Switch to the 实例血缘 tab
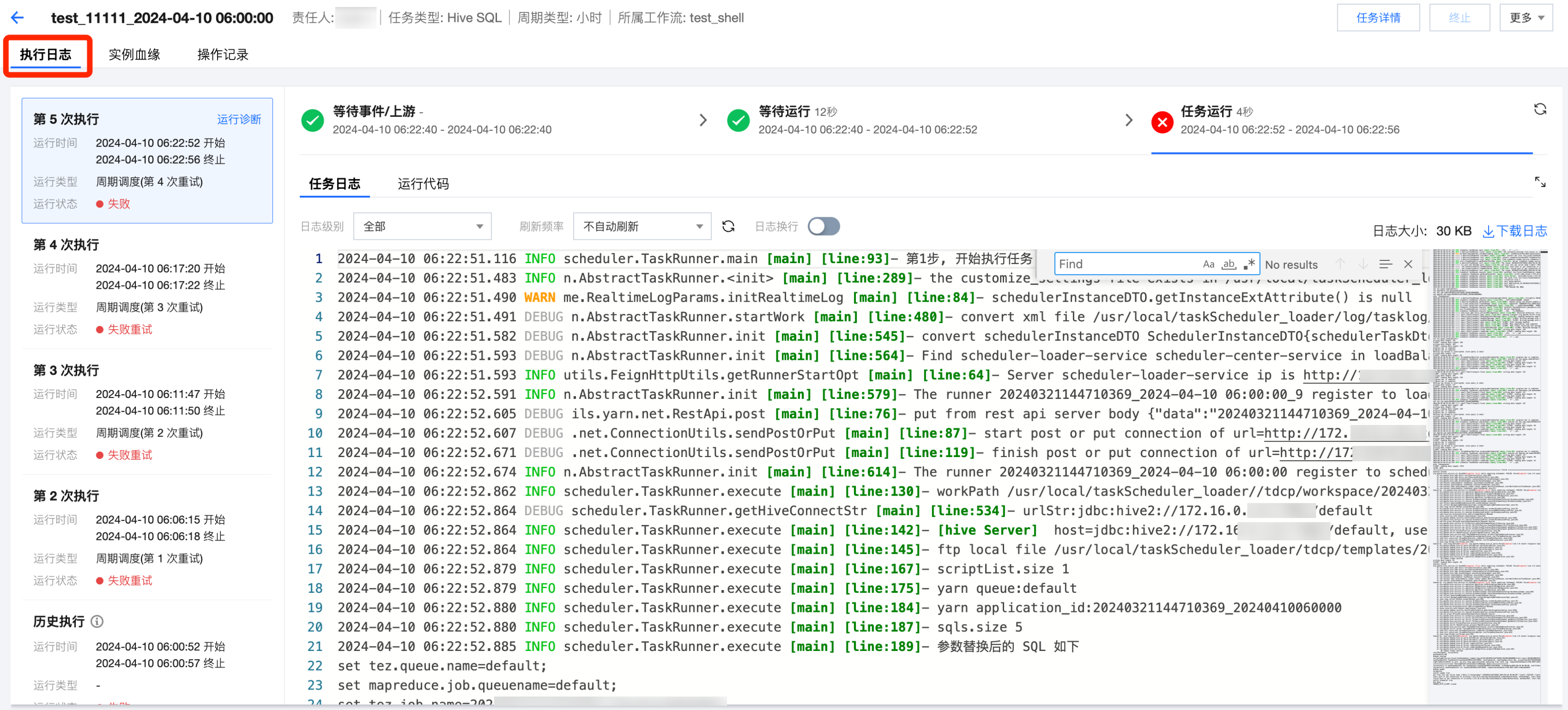 click(x=134, y=55)
